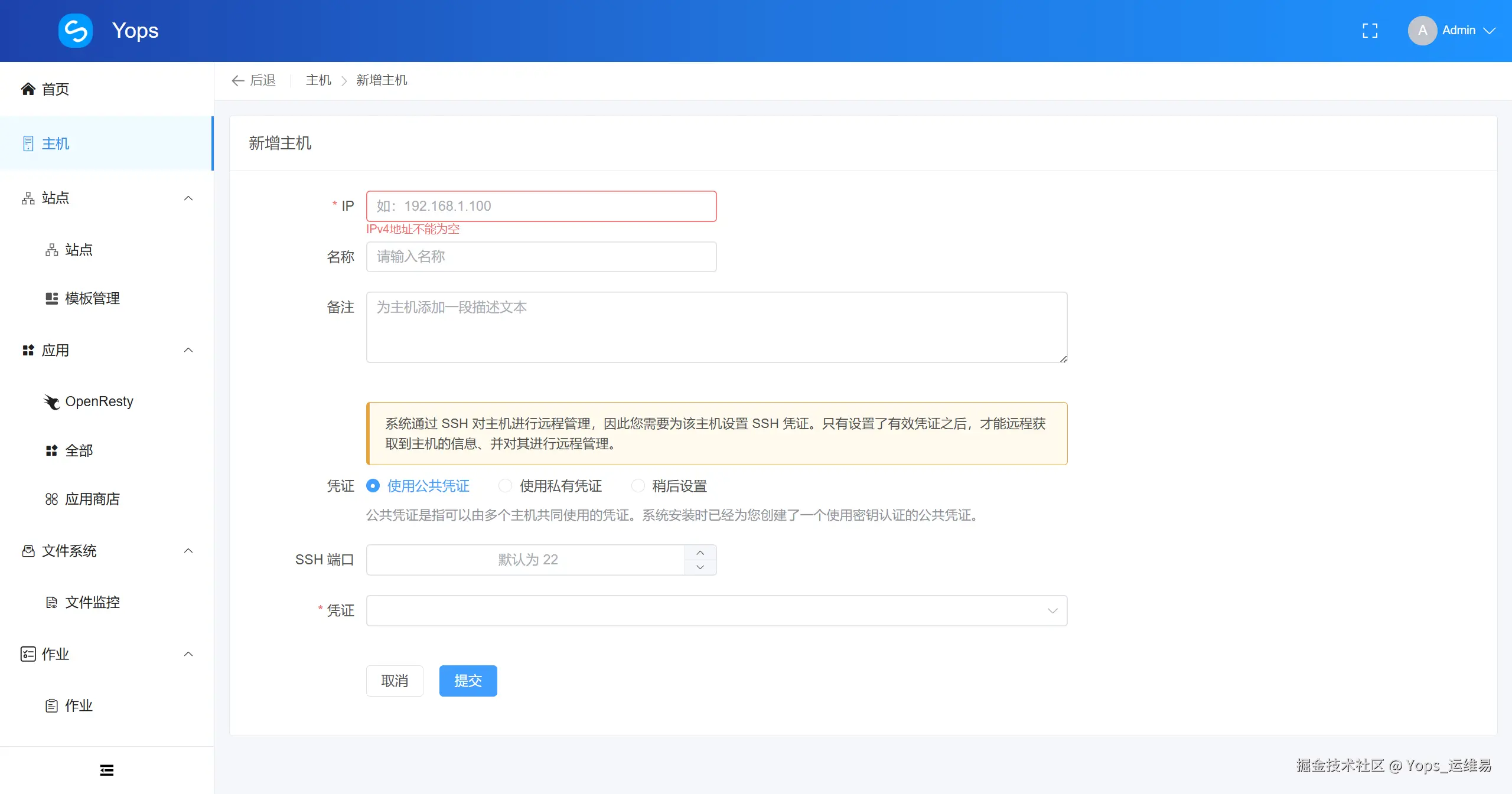Choose 稍后设置 credential option
The image size is (1512, 794).
638,486
